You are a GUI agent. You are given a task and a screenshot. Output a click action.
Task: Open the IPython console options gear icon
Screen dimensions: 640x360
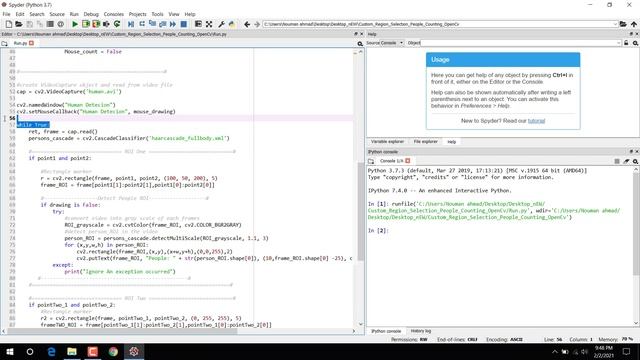coord(636,161)
